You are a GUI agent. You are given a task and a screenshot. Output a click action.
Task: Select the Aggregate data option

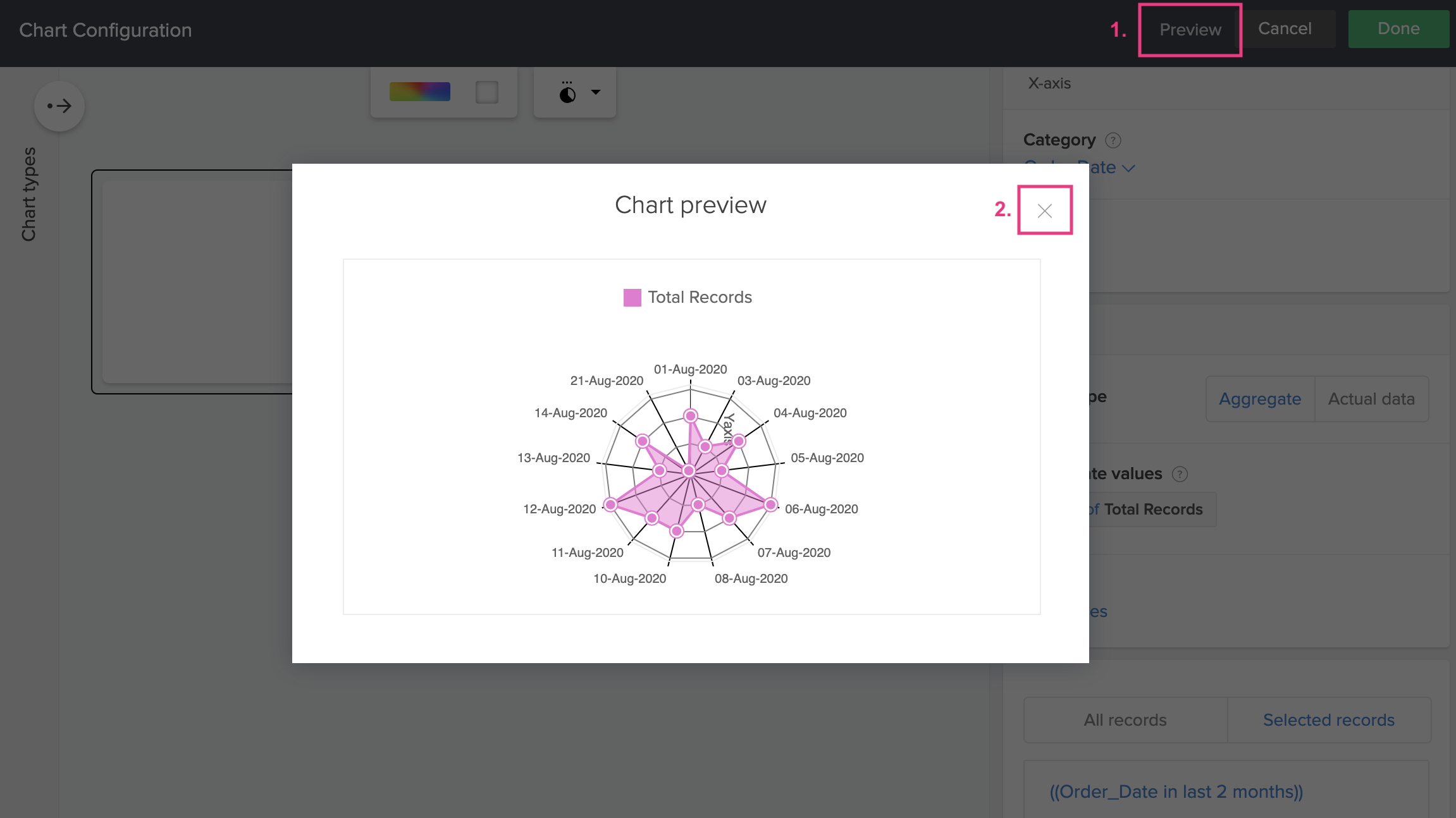tap(1259, 399)
